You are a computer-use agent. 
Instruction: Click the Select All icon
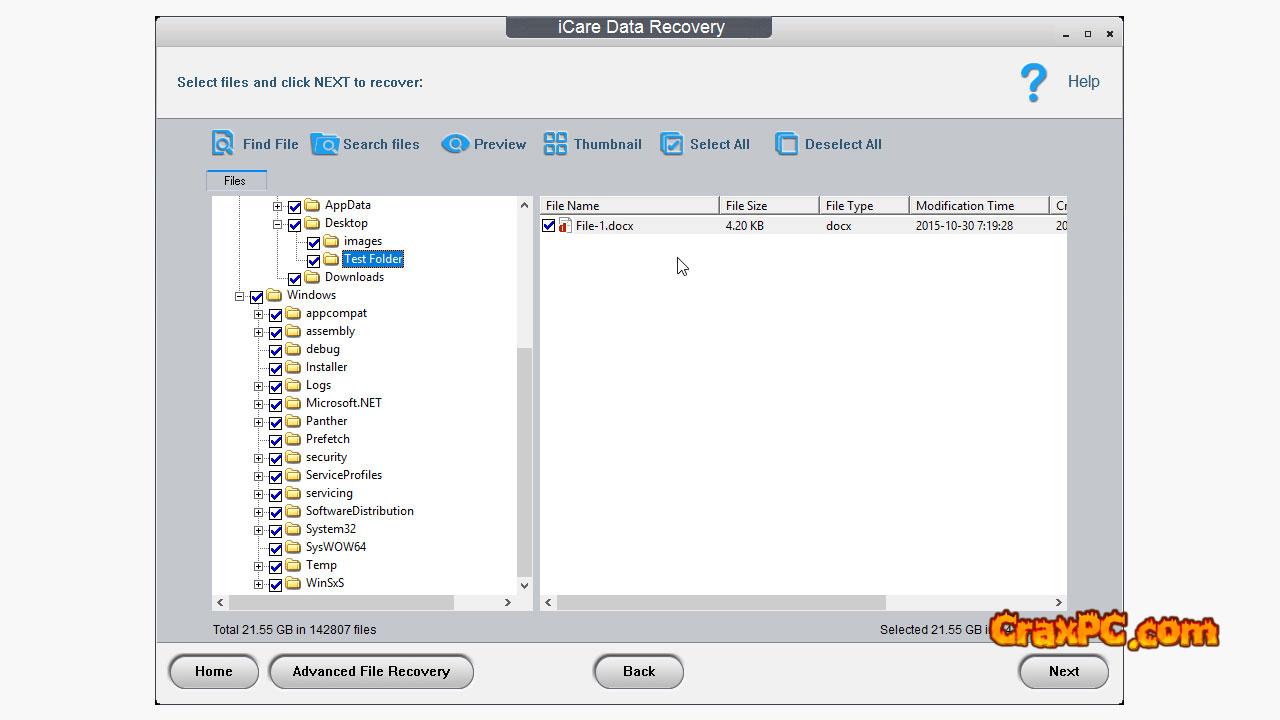click(671, 144)
